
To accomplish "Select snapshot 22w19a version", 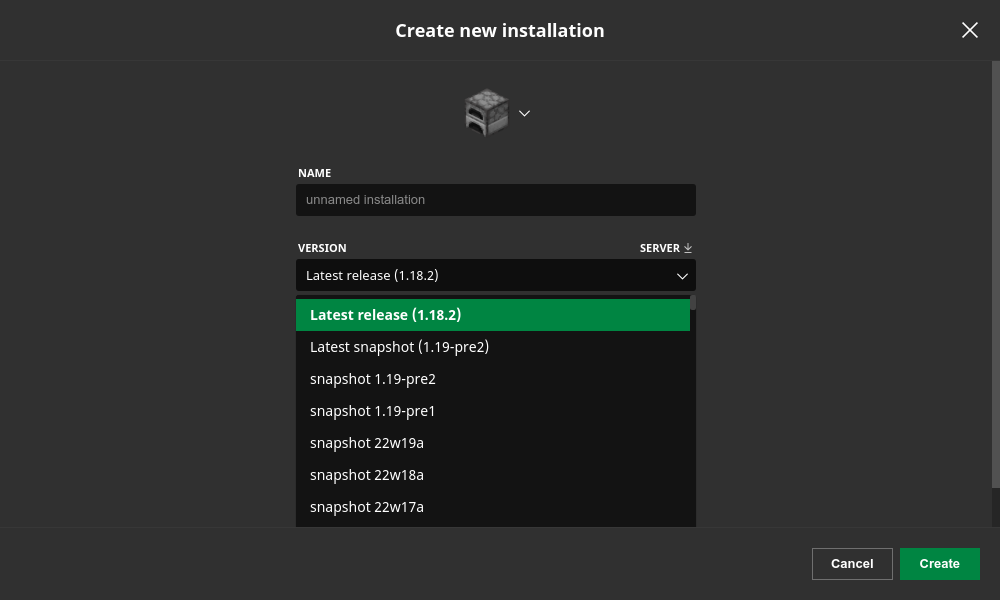I will tap(367, 443).
